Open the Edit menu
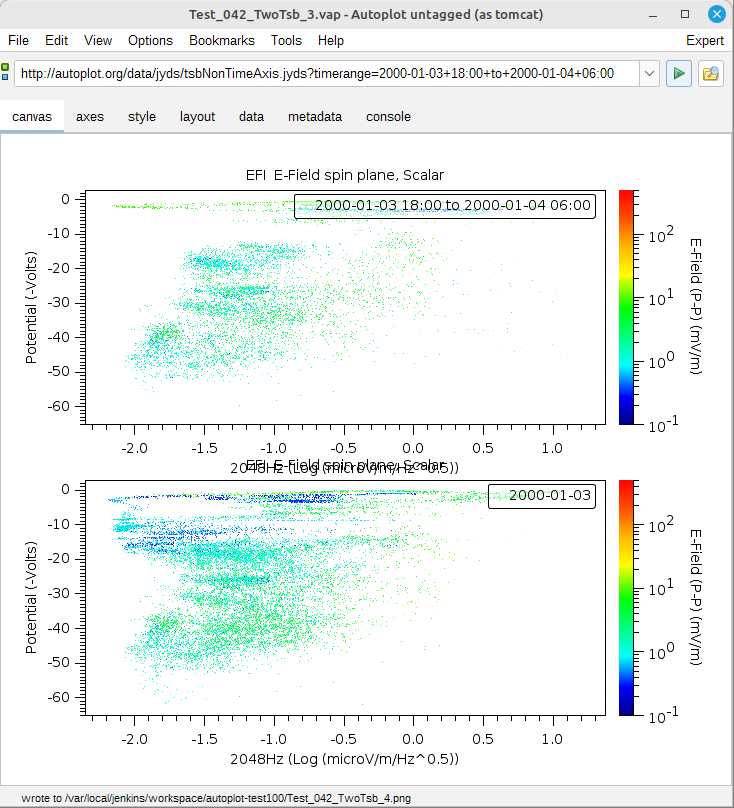Screen dimensions: 734x808 click(x=57, y=40)
